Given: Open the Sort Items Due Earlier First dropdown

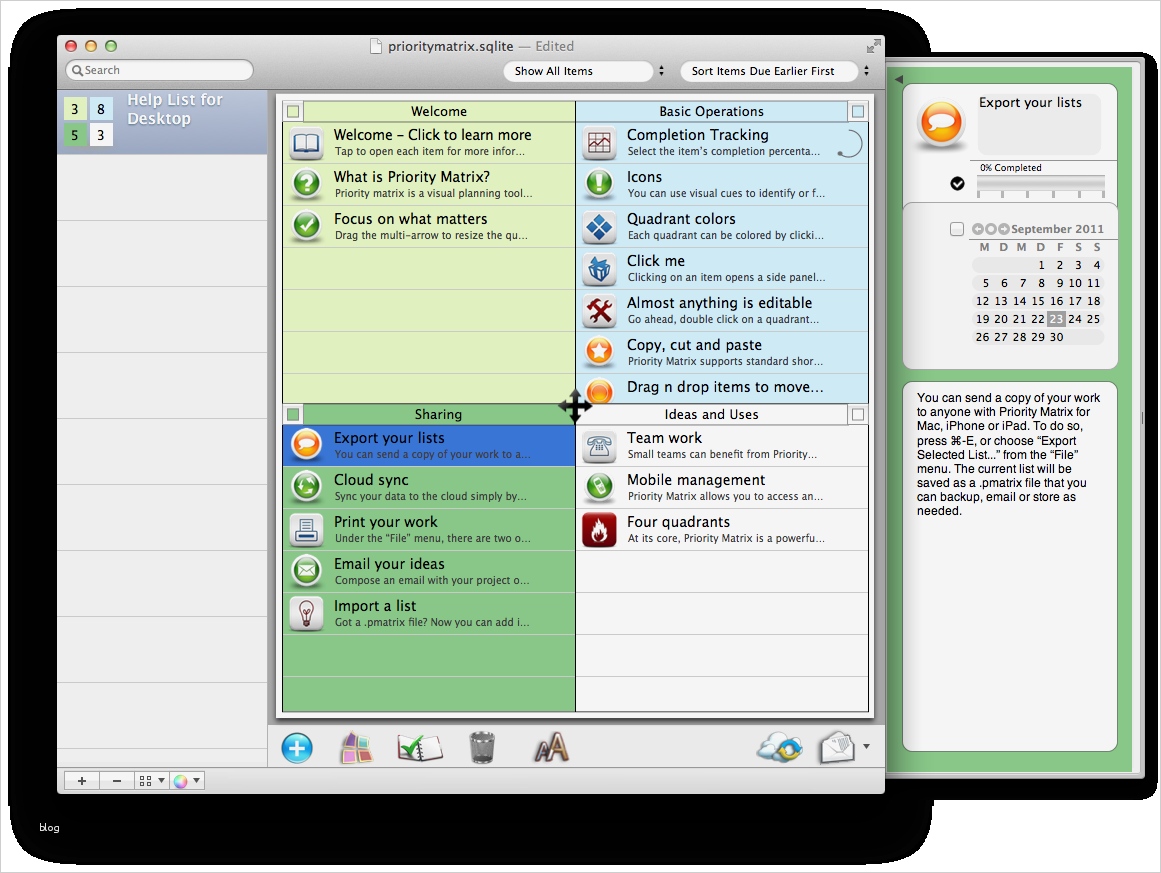Looking at the screenshot, I should [776, 71].
